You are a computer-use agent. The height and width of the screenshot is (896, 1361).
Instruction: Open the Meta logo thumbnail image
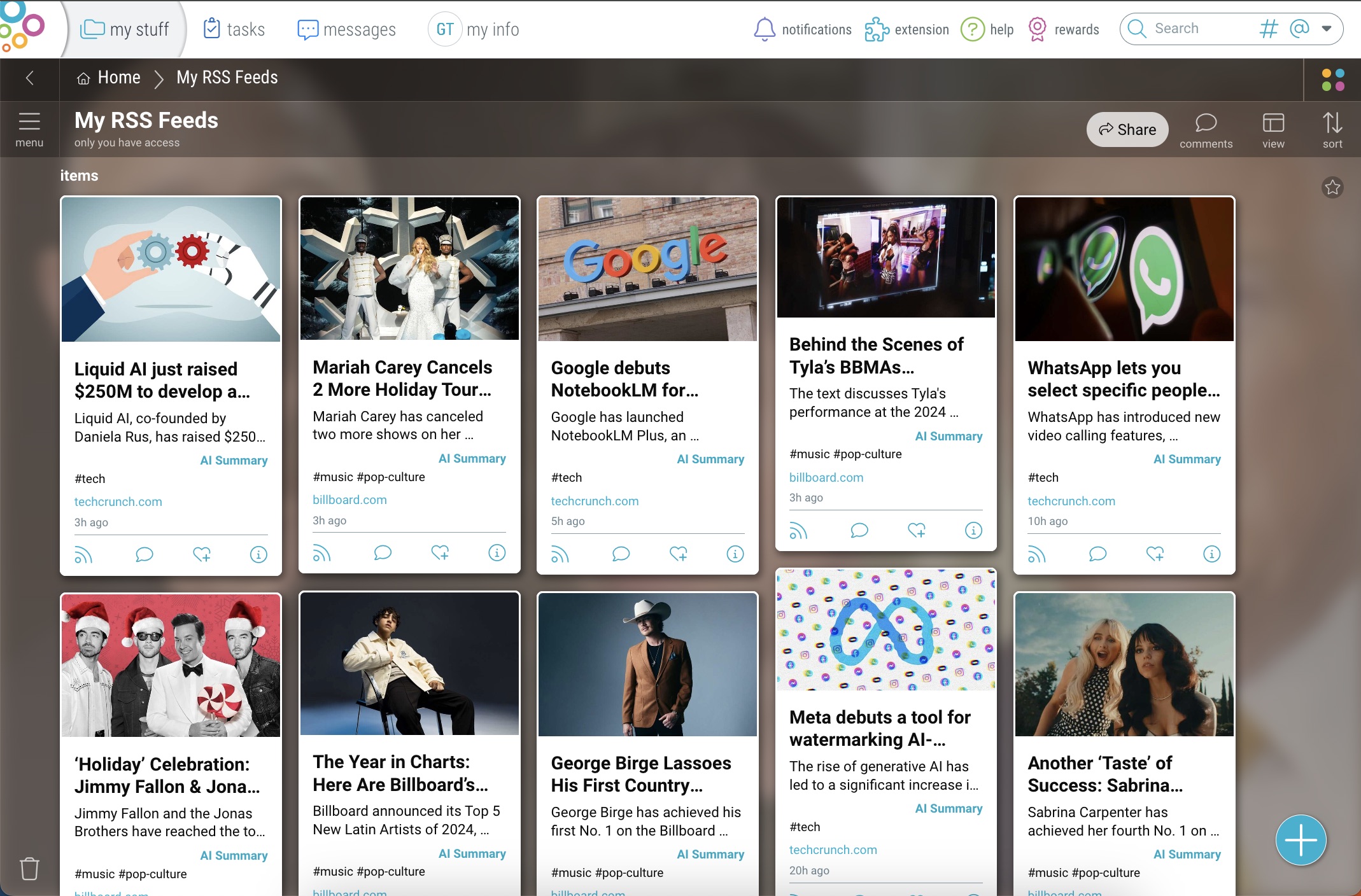886,630
